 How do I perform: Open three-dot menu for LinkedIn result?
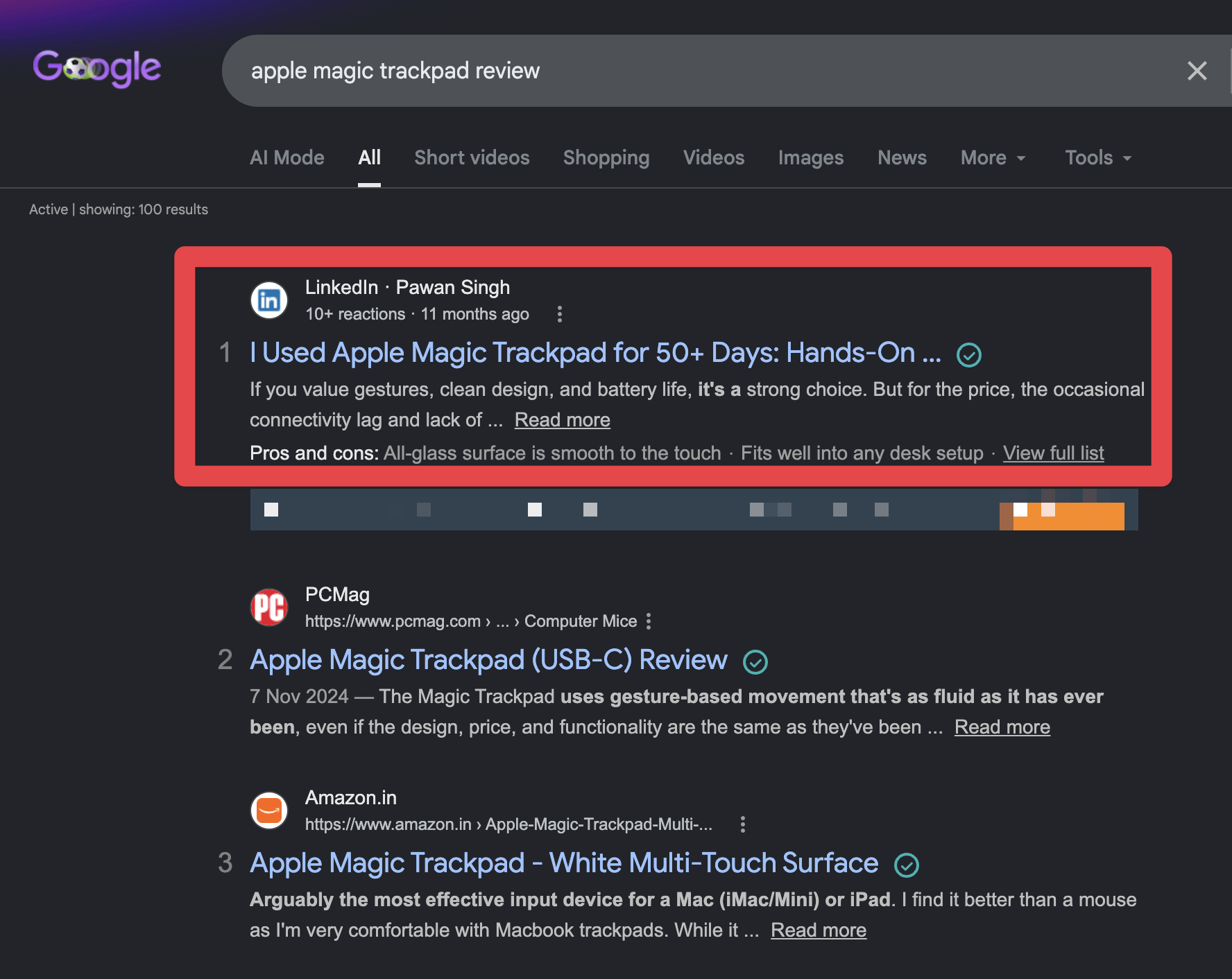(x=559, y=314)
